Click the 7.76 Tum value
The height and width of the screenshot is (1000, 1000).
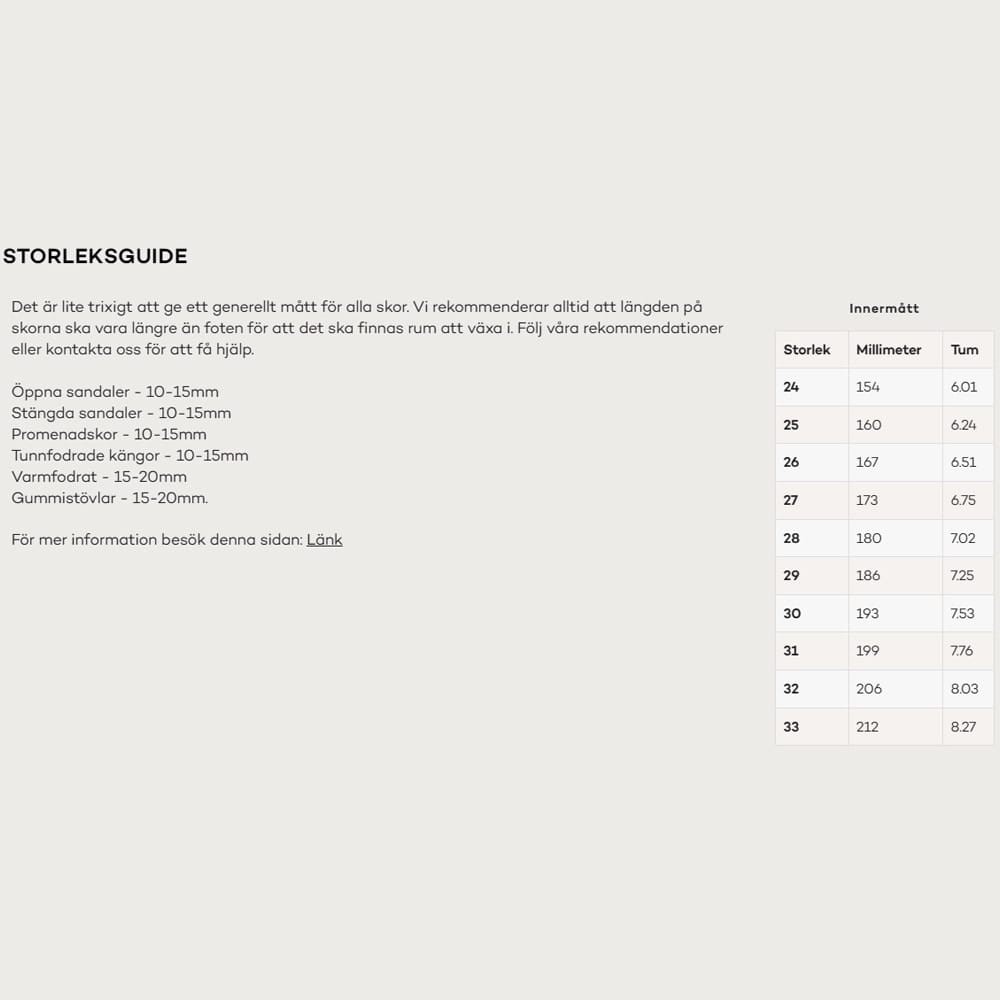[x=962, y=651]
